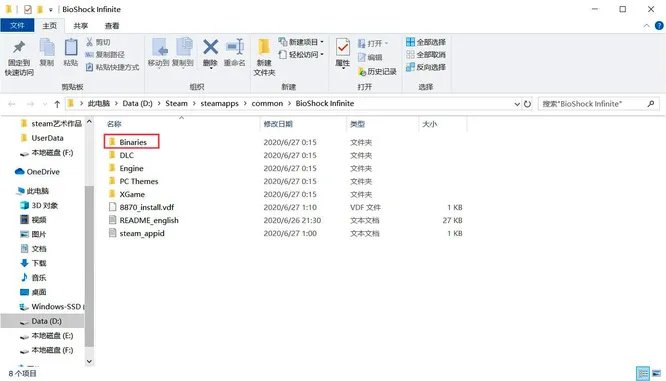
Task: Click Paste shortcut in the ribbon
Action: coord(113,67)
